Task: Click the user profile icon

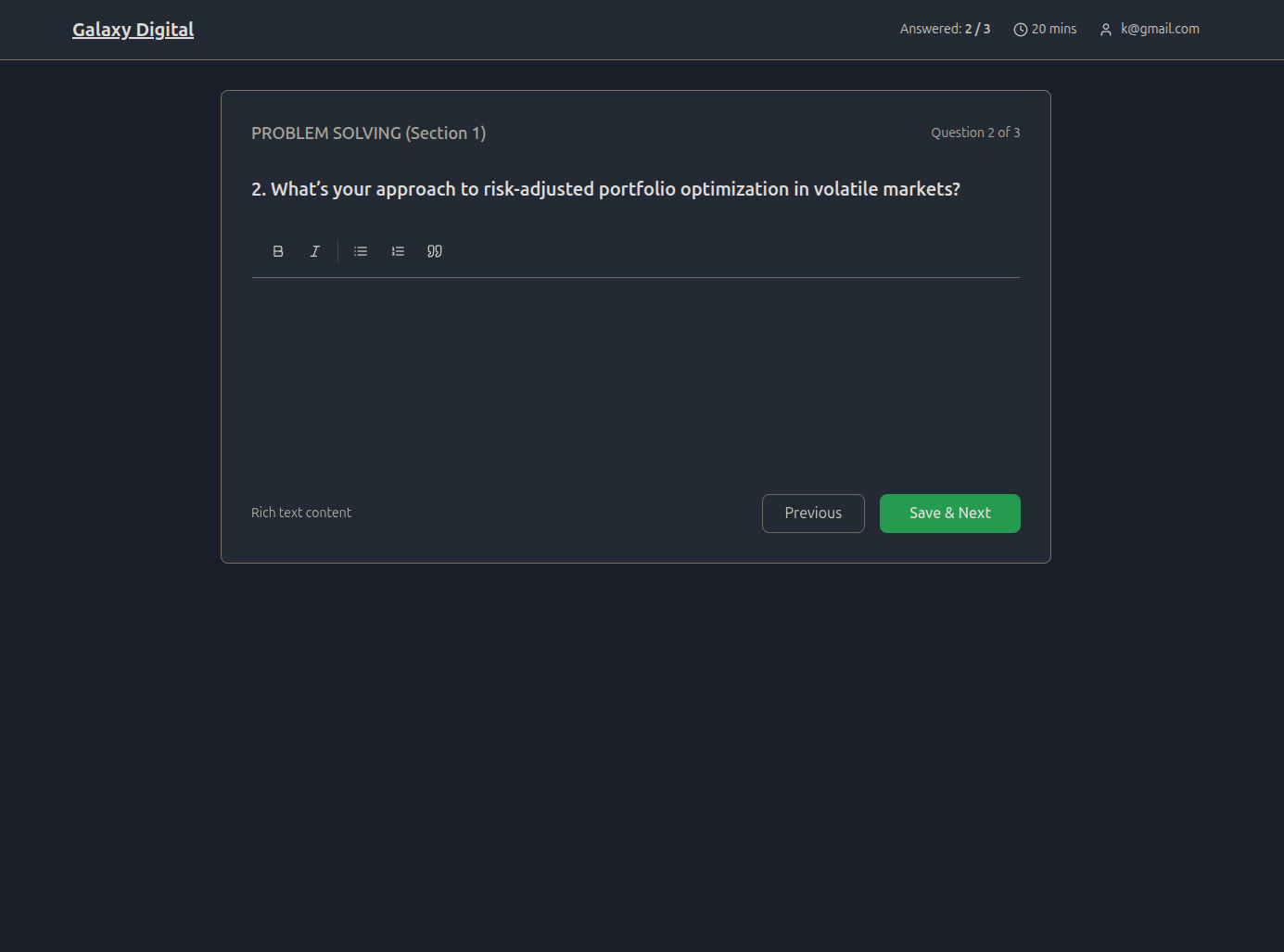Action: pos(1106,30)
